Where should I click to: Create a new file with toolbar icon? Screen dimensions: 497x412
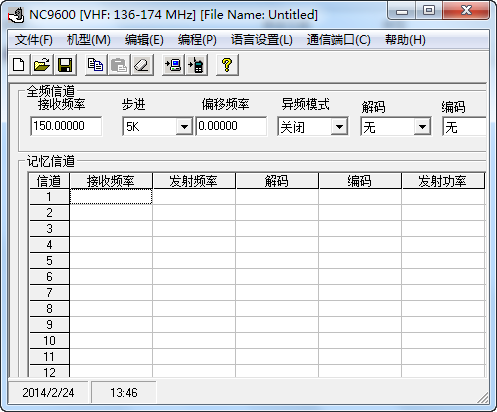19,65
